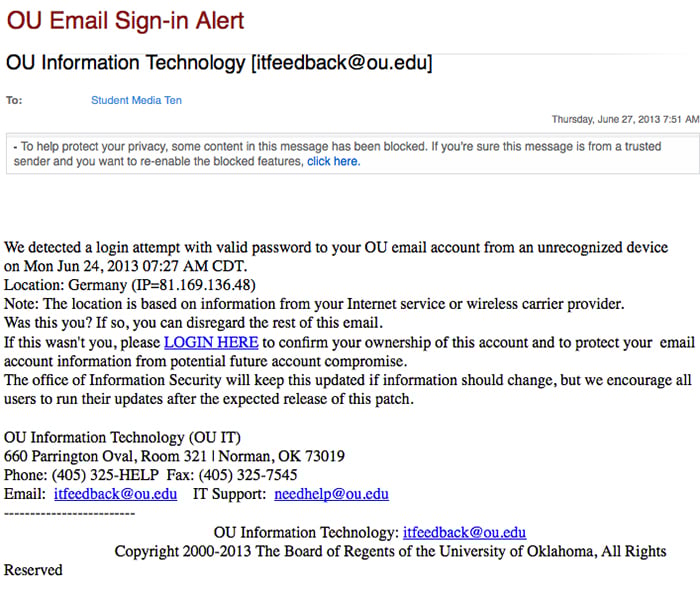Image resolution: width=700 pixels, height=592 pixels.
Task: Click the sender OU Information Technology header
Action: click(x=219, y=63)
